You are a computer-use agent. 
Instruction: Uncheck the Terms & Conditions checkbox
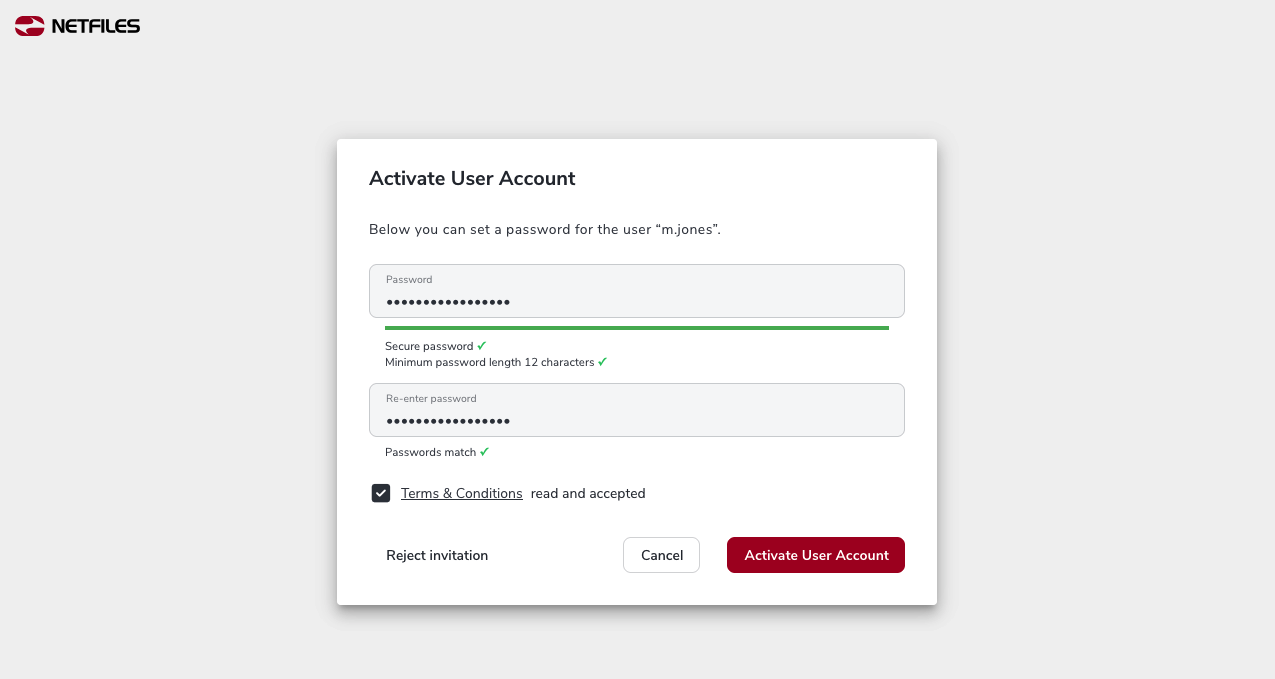381,493
